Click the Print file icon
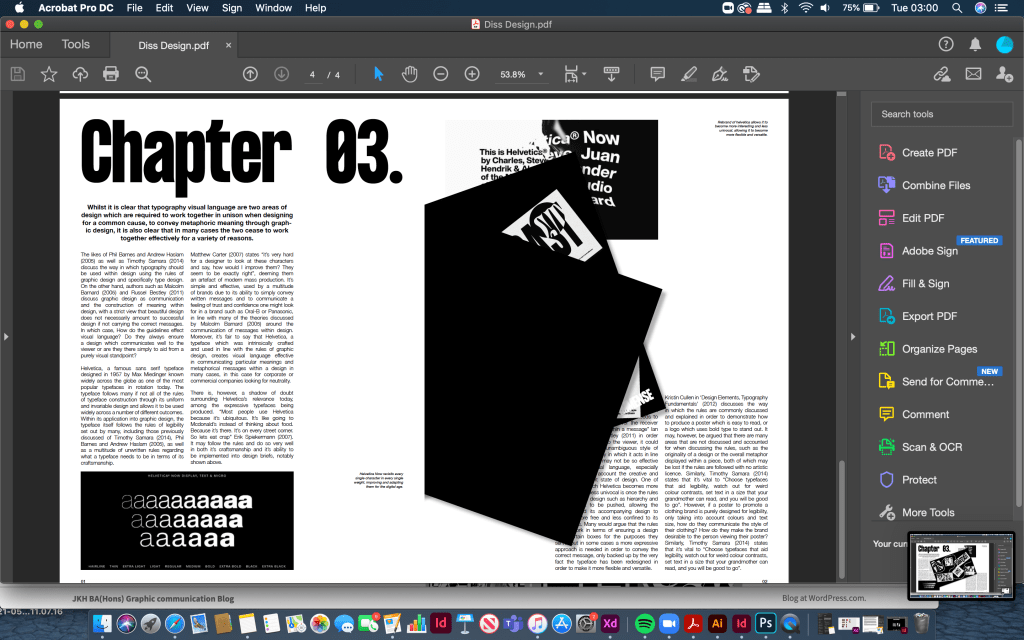Viewport: 1024px width, 640px height. 111,74
